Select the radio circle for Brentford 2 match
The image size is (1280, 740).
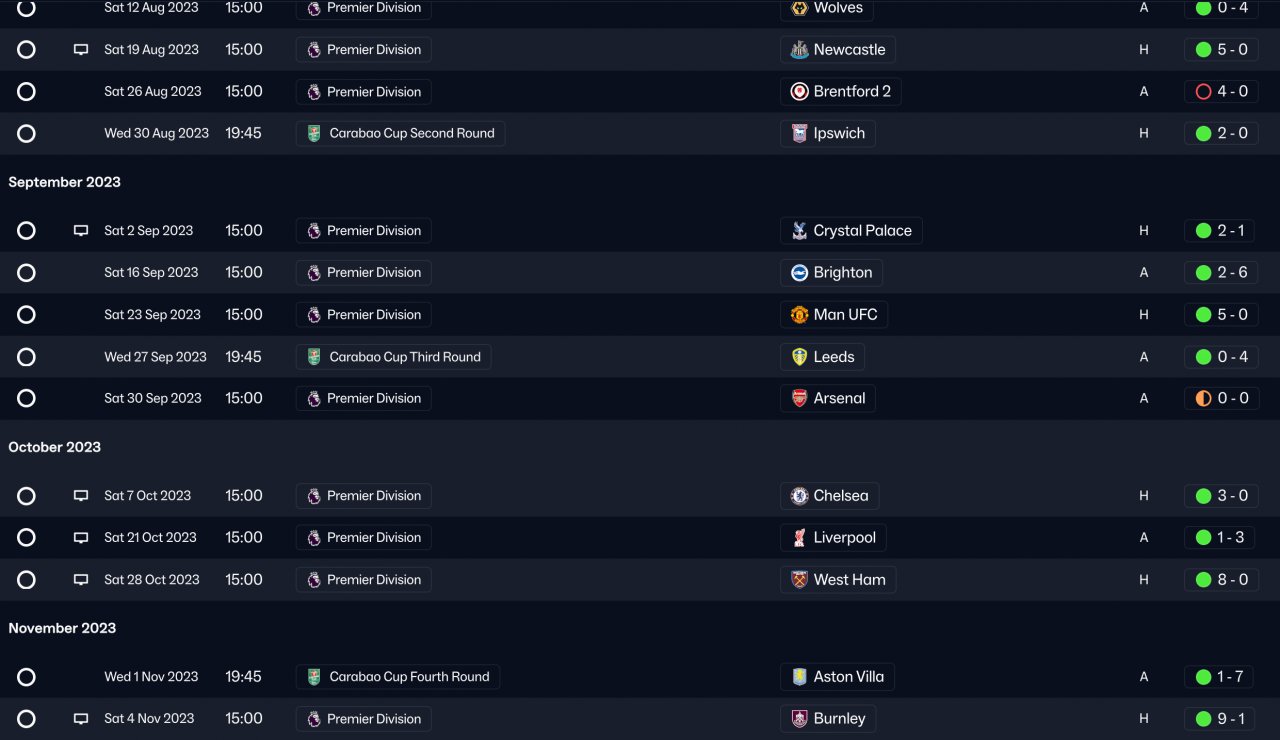27,92
